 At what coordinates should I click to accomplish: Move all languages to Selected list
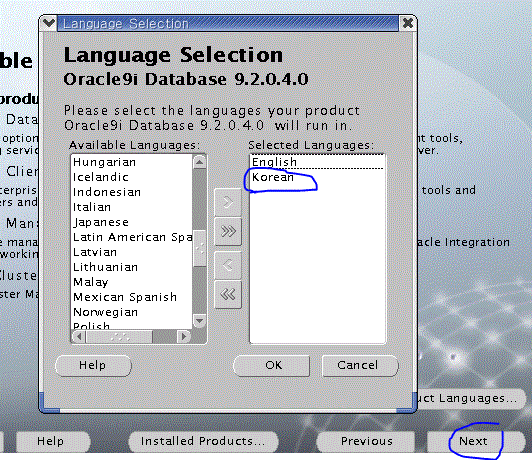click(x=228, y=232)
